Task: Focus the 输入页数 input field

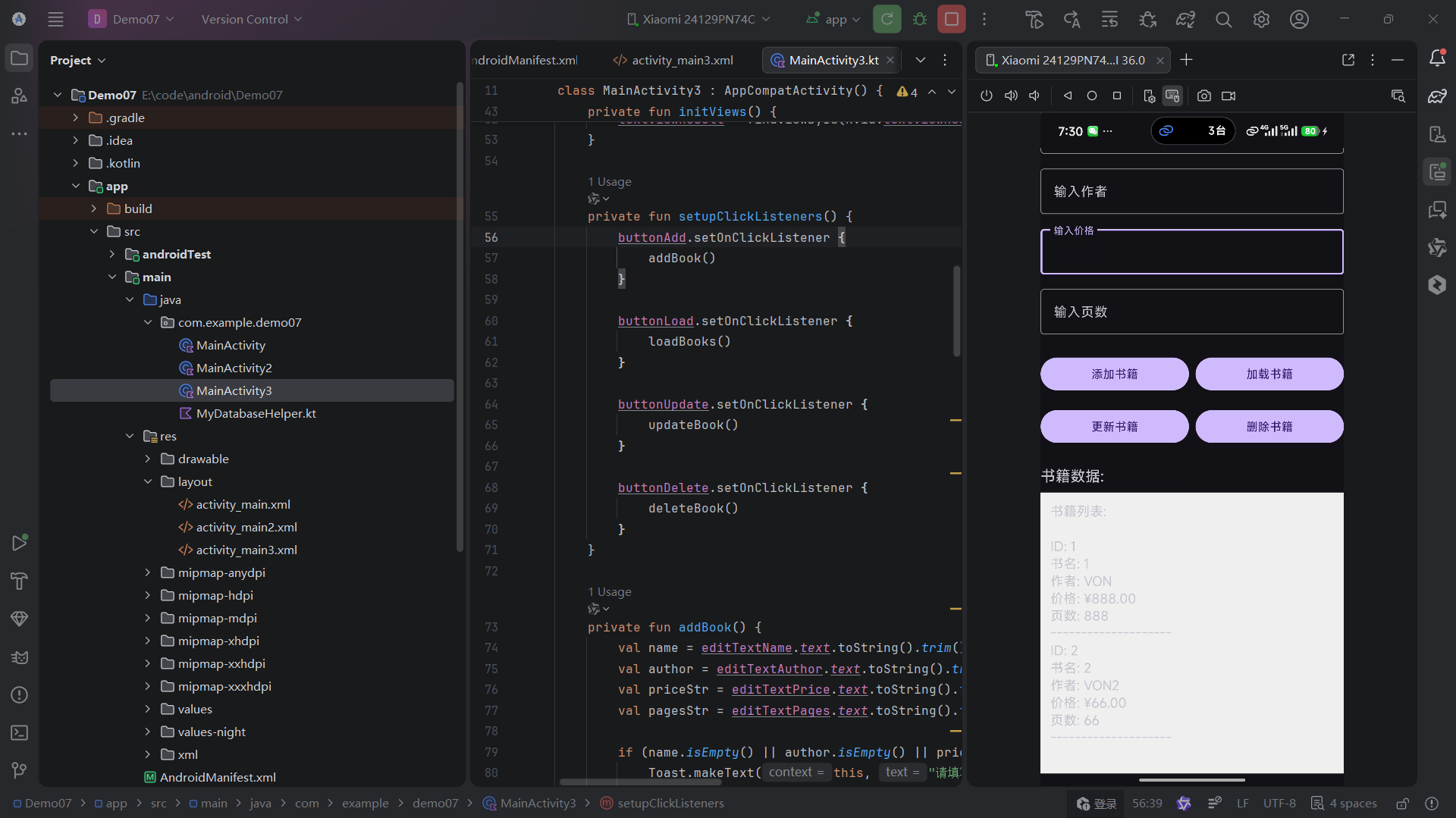Action: [x=1191, y=312]
